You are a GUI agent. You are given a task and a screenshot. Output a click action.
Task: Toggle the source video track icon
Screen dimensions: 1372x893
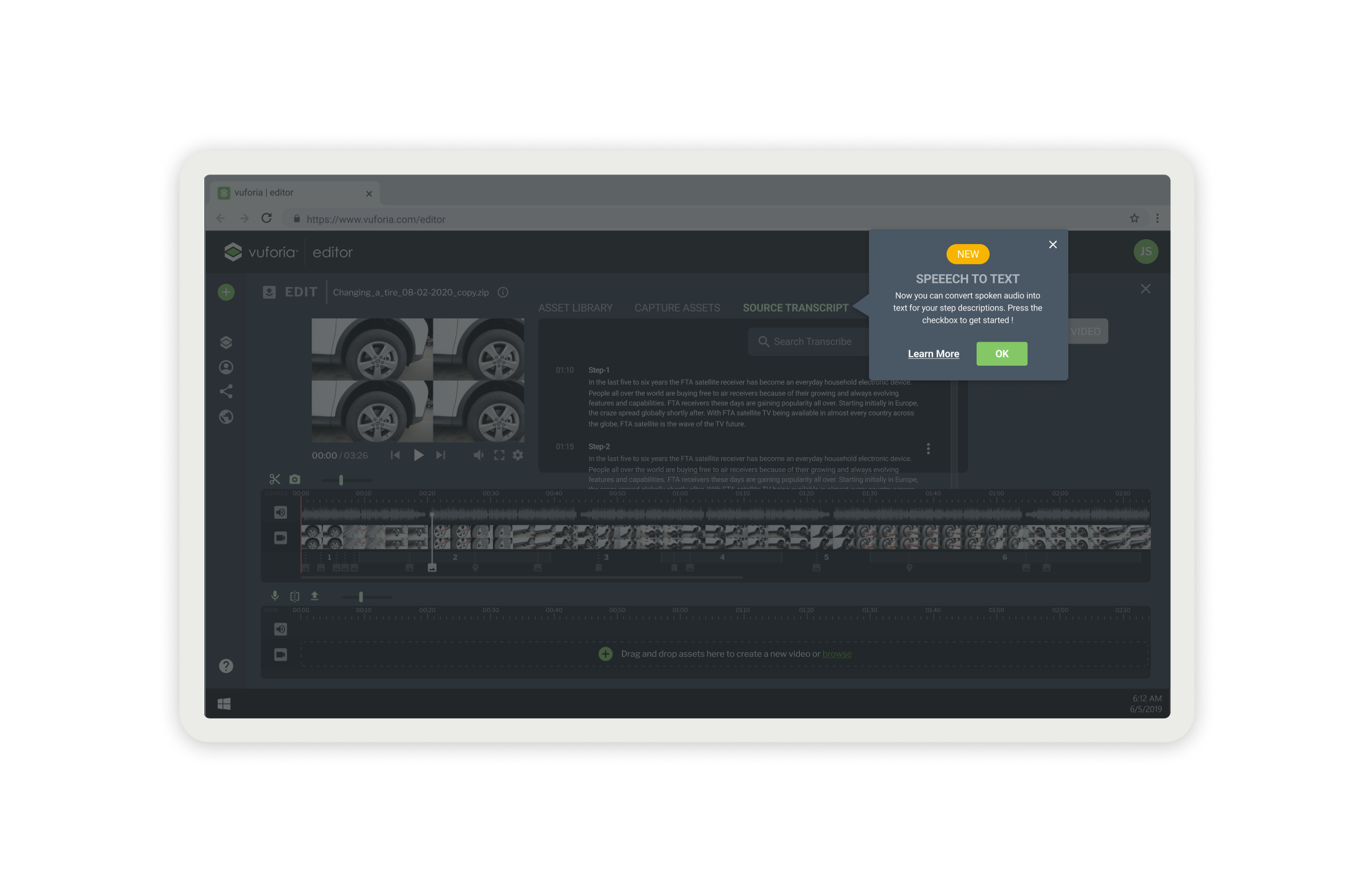pos(280,538)
